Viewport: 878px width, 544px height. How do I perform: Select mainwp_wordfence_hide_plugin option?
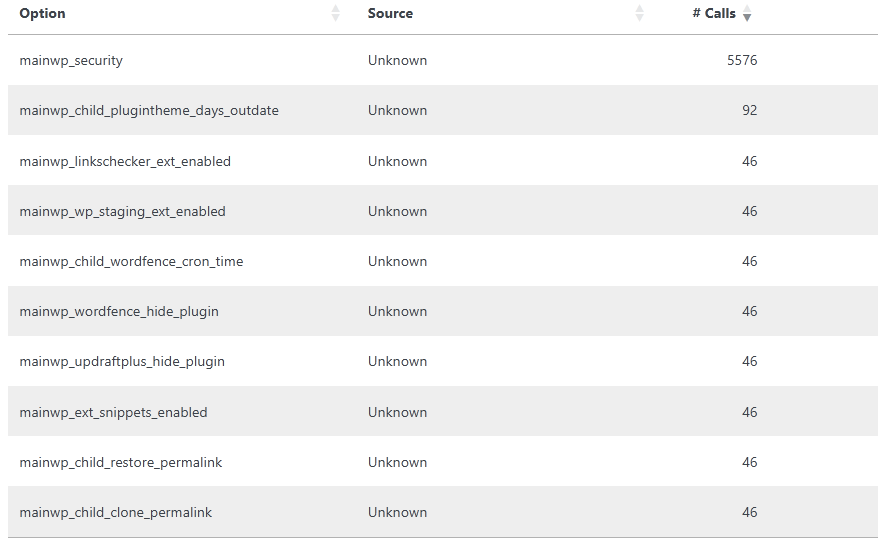pyautogui.click(x=119, y=312)
